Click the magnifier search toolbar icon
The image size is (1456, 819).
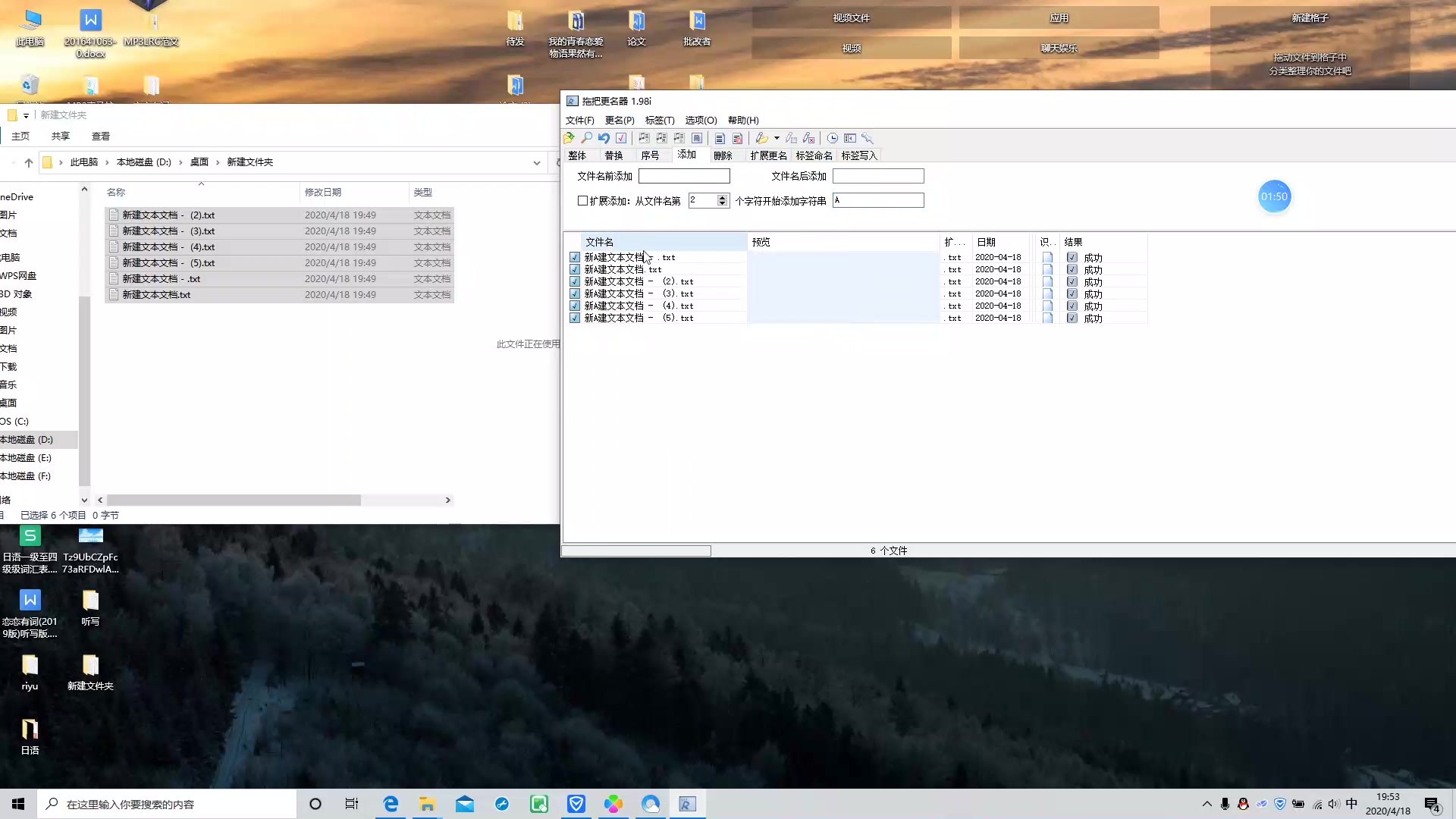[x=586, y=138]
